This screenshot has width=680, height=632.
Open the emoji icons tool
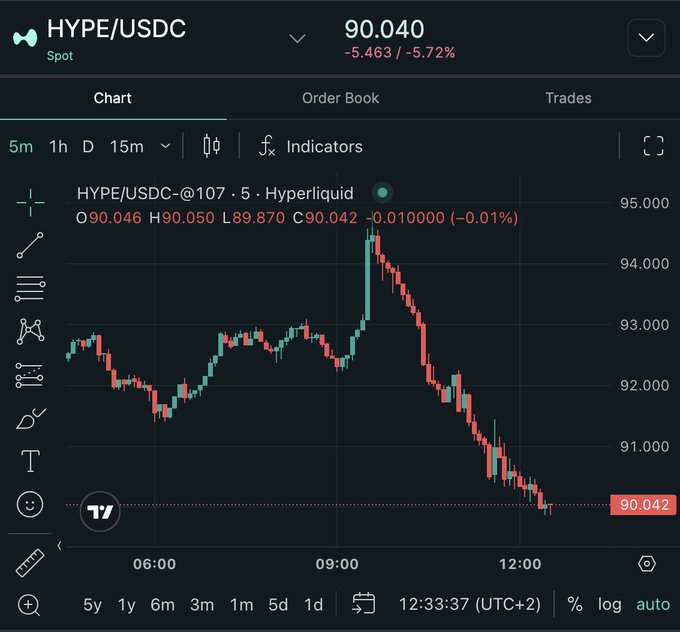[x=30, y=504]
